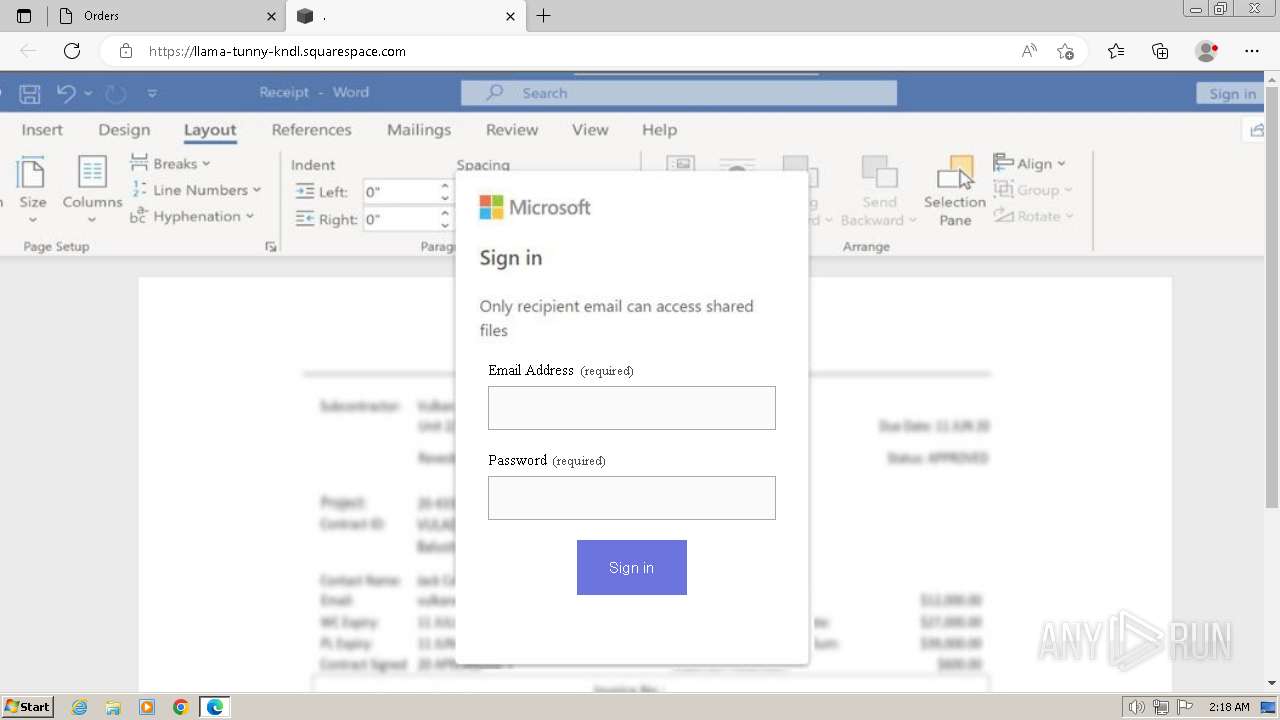Expand the Breaks menu
The width and height of the screenshot is (1280, 720).
pyautogui.click(x=171, y=163)
